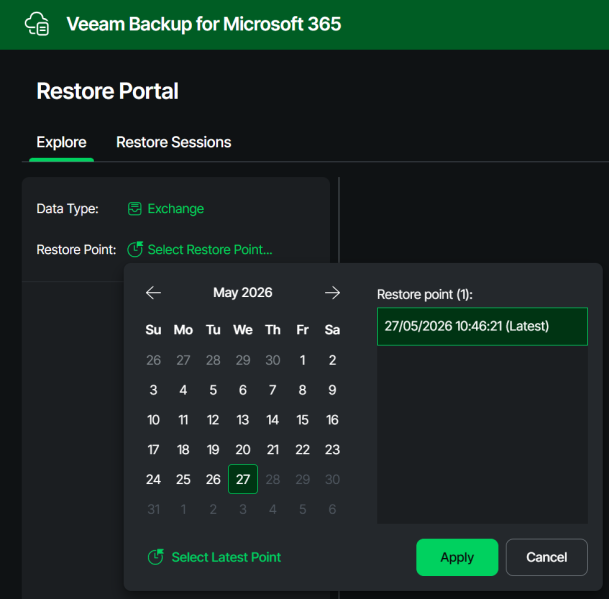Pick May 2 on calendar
The height and width of the screenshot is (599, 609).
tap(332, 360)
